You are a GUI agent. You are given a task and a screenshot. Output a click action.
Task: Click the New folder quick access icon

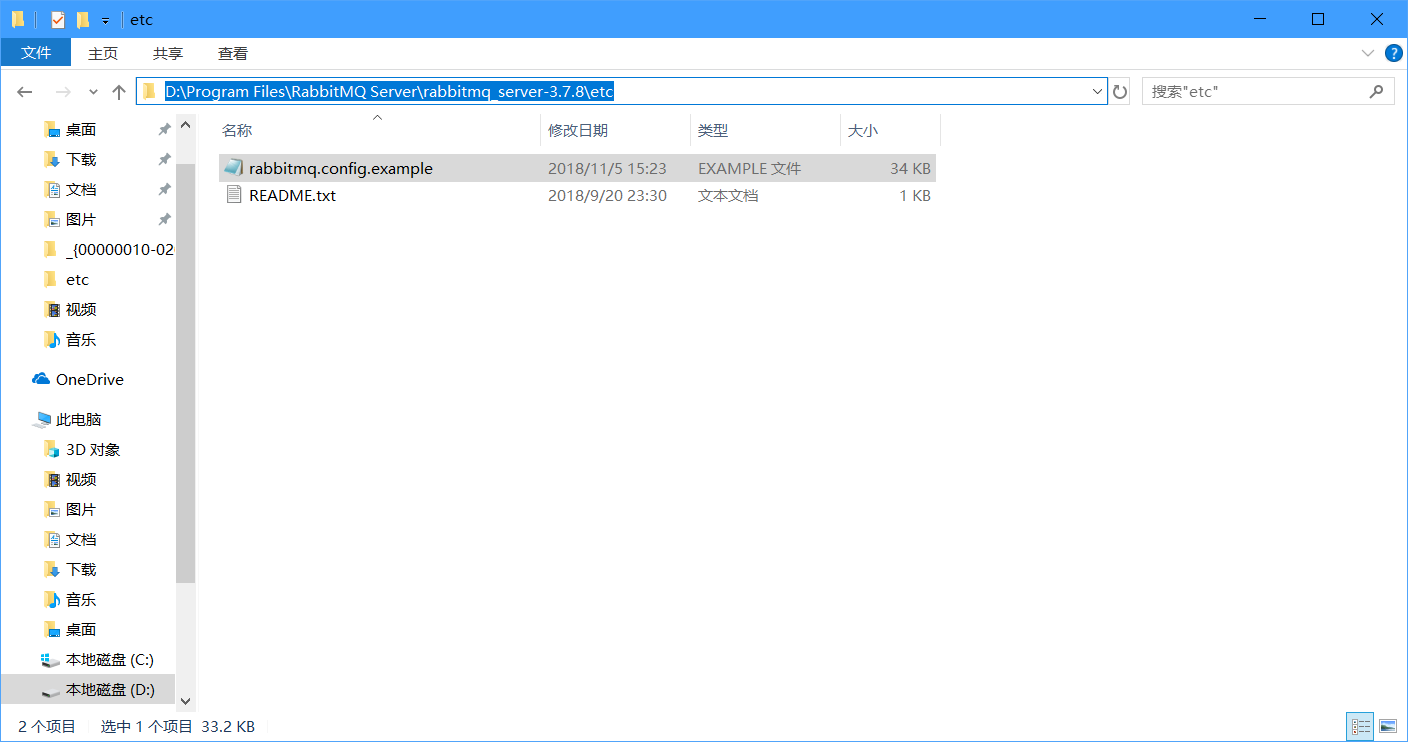pyautogui.click(x=83, y=20)
